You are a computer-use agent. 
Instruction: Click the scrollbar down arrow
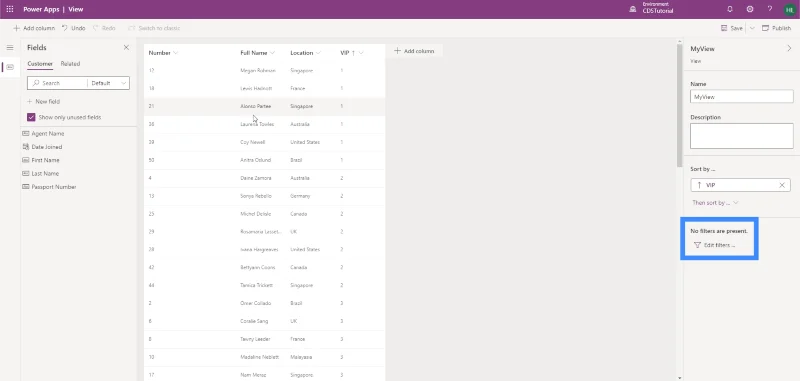[679, 378]
